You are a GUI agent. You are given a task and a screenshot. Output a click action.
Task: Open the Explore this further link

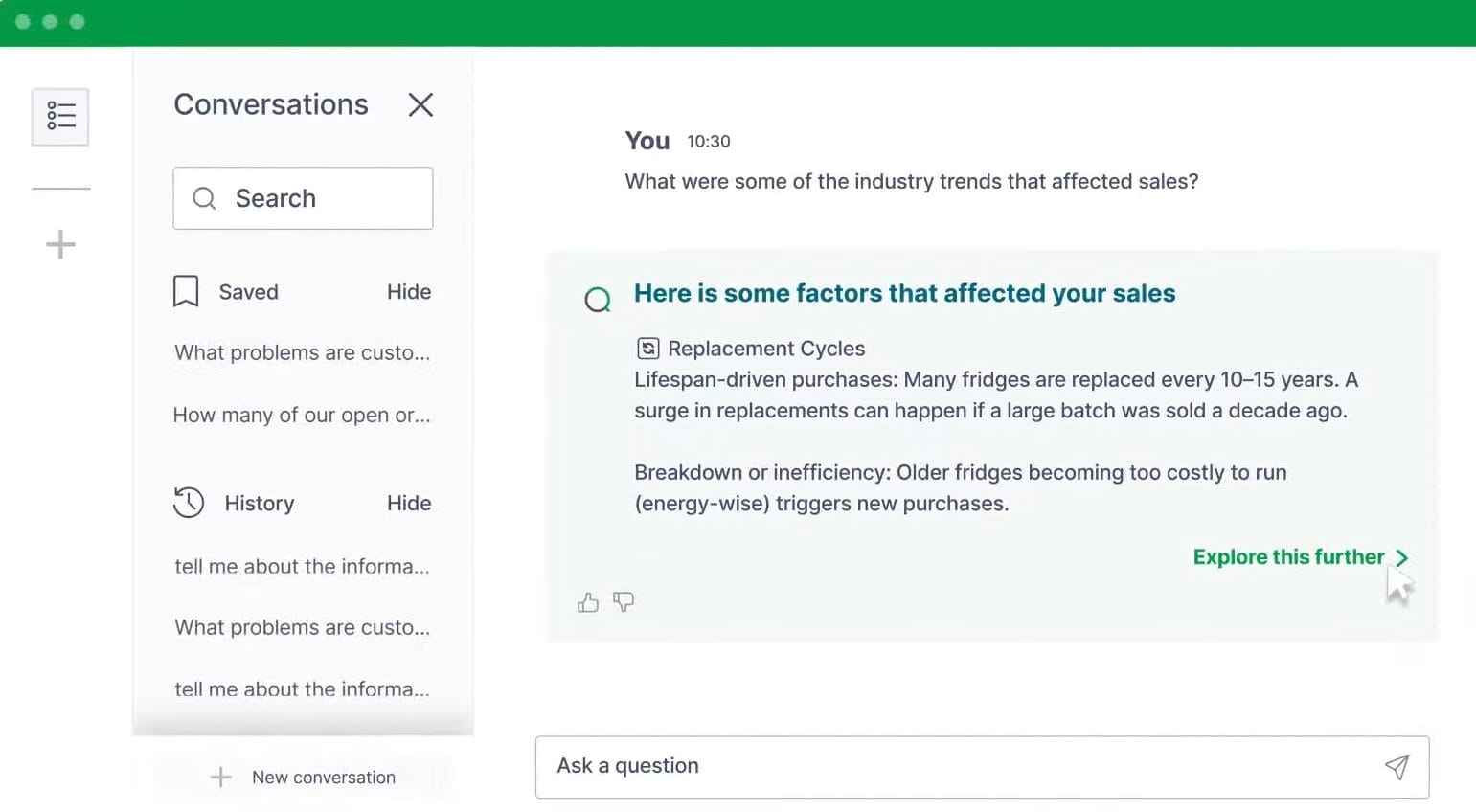[x=1287, y=556]
